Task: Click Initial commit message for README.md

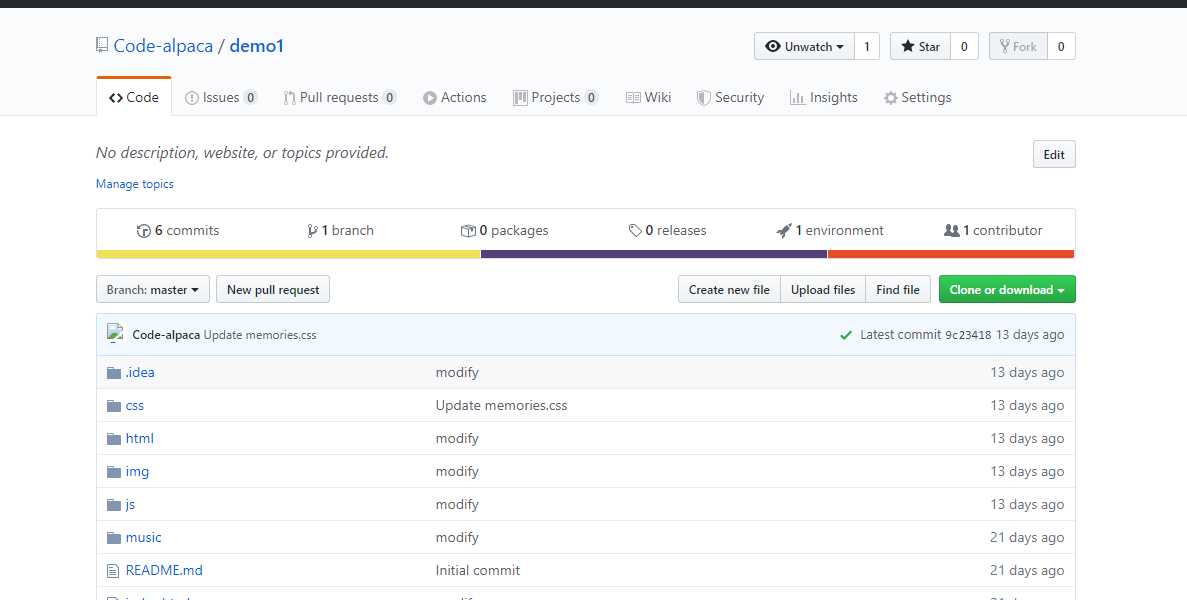Action: click(x=478, y=570)
